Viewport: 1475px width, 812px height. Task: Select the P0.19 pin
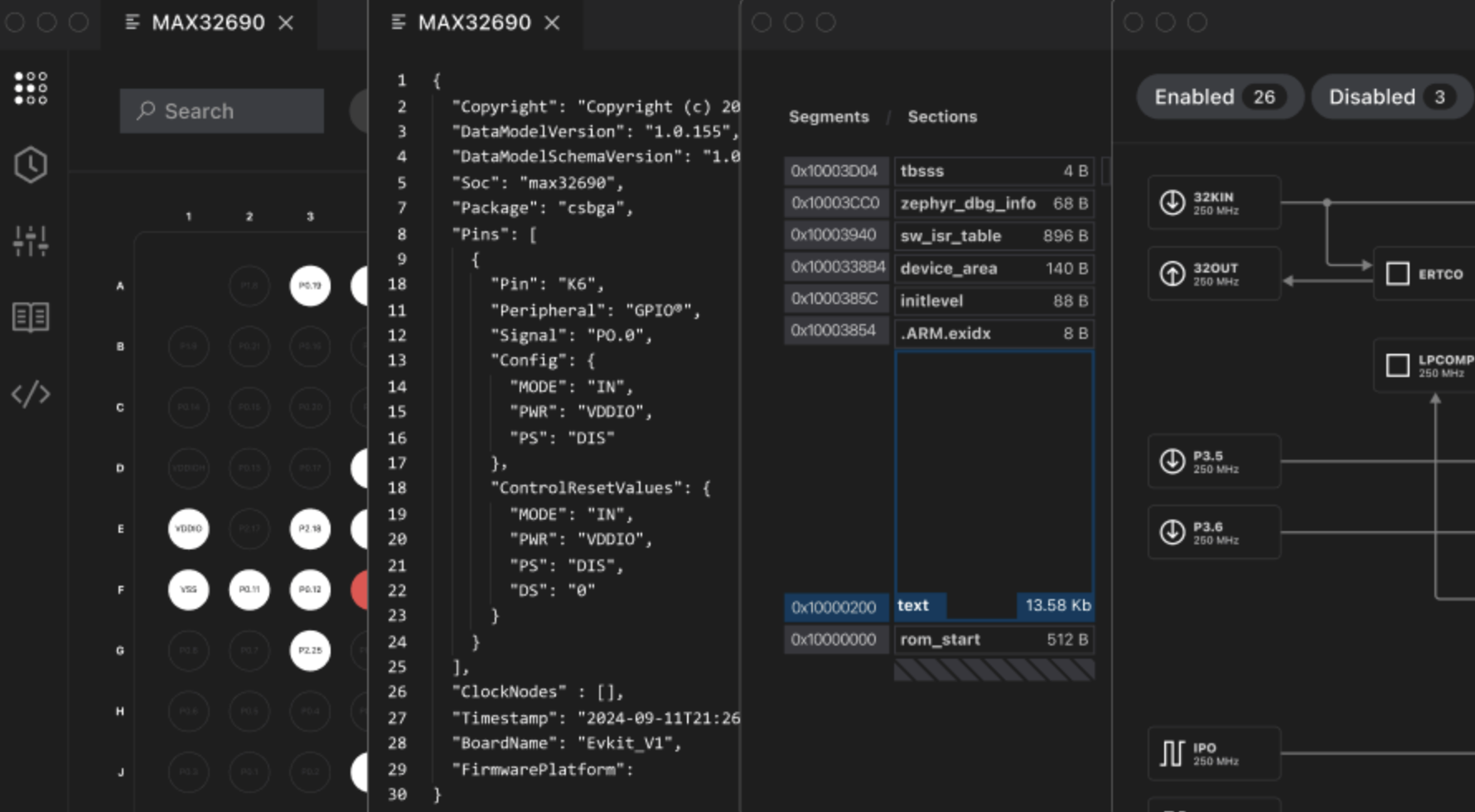click(x=310, y=286)
